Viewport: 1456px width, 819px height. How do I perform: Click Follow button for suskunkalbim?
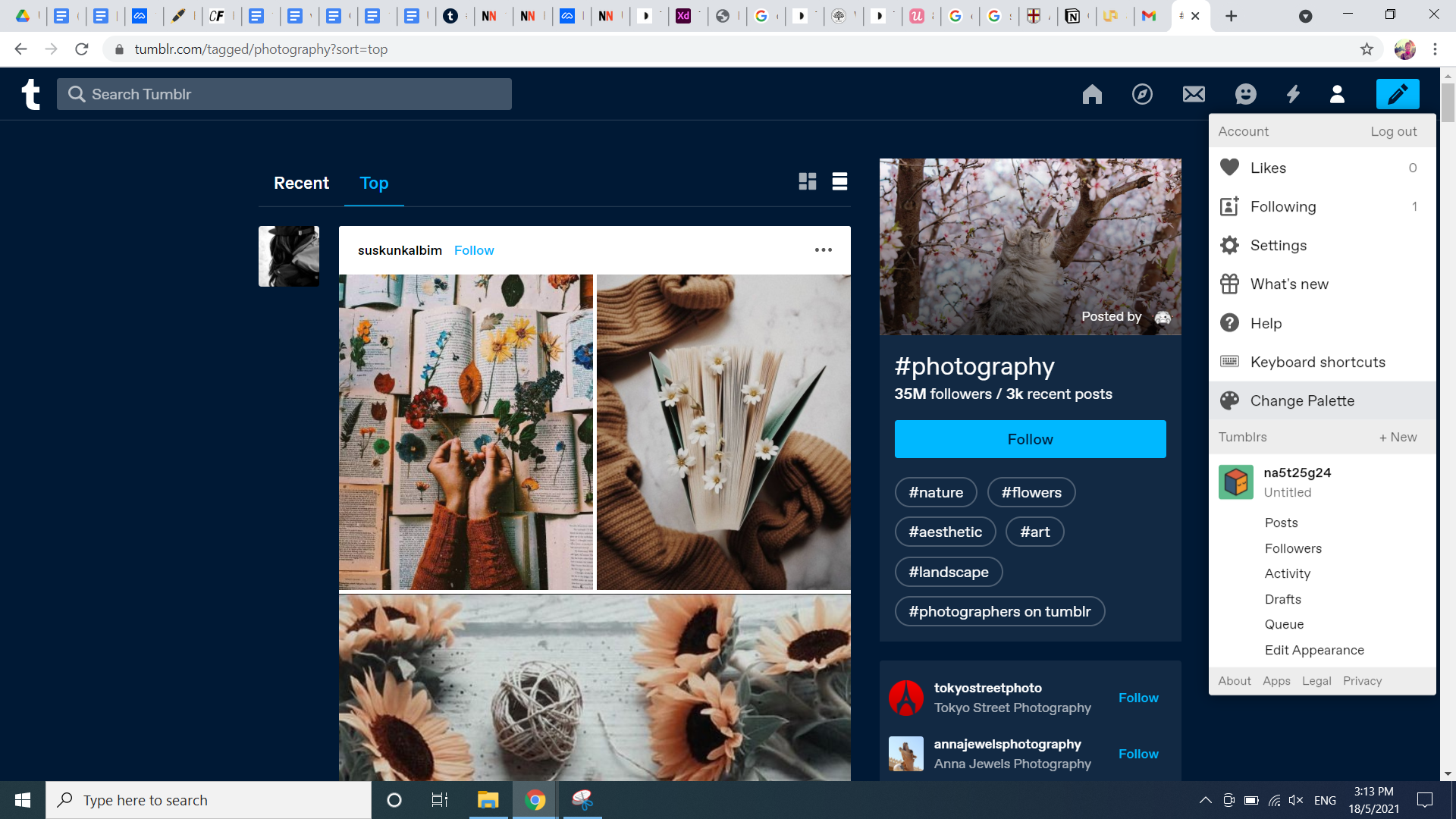(x=474, y=250)
